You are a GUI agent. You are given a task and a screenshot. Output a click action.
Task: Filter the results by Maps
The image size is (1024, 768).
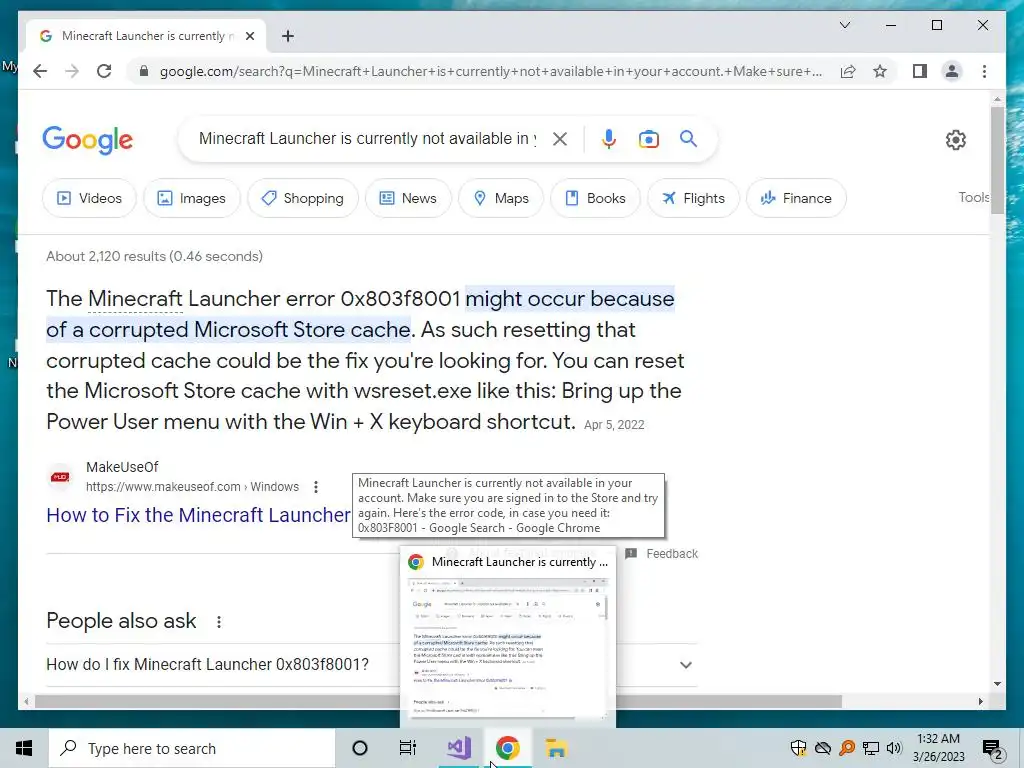pyautogui.click(x=501, y=198)
